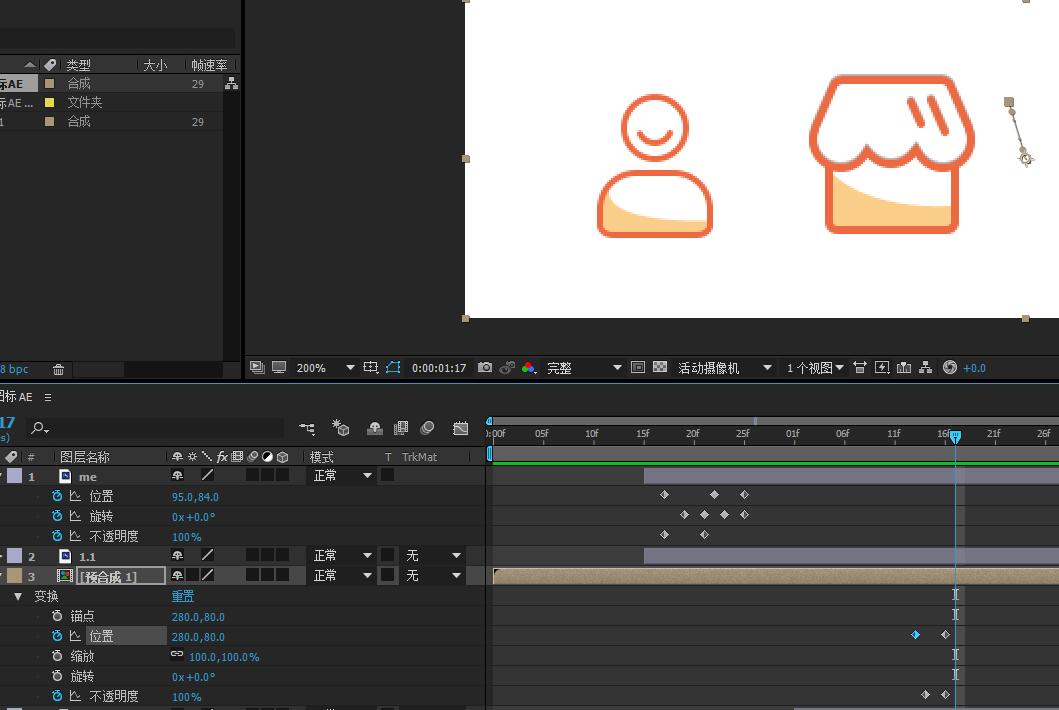
Task: Click the 类型 column header
Action: [79, 65]
